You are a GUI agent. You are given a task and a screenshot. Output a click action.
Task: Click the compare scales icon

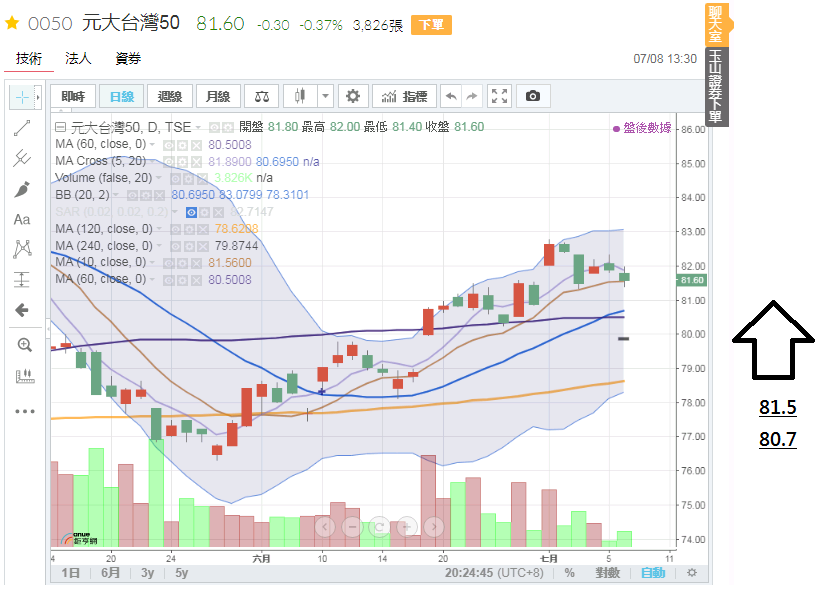pos(261,96)
